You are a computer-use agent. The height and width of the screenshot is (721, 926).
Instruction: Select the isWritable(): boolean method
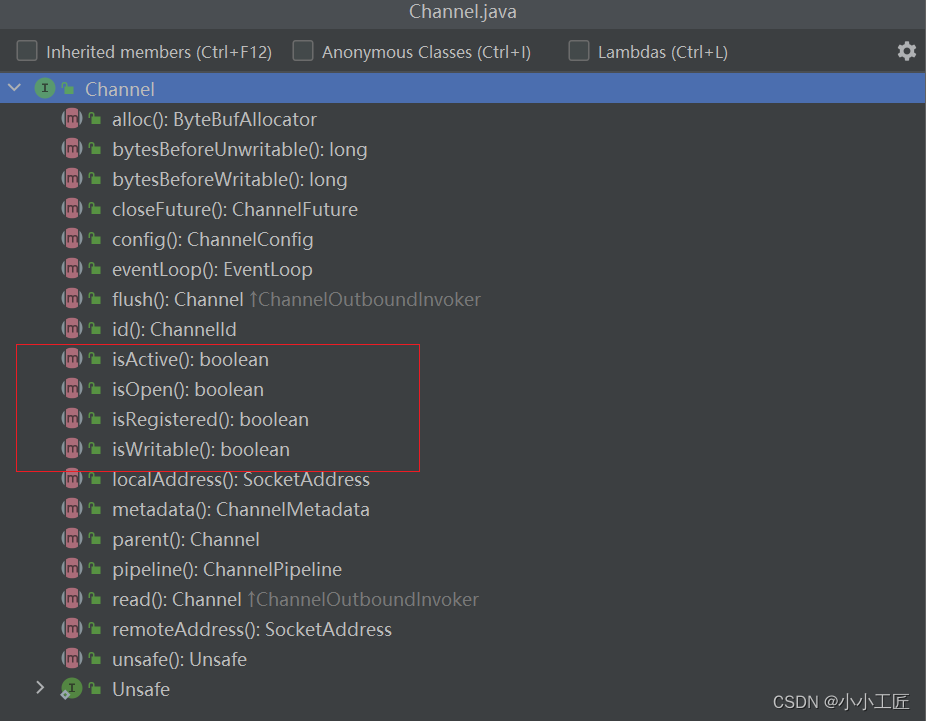tap(200, 449)
